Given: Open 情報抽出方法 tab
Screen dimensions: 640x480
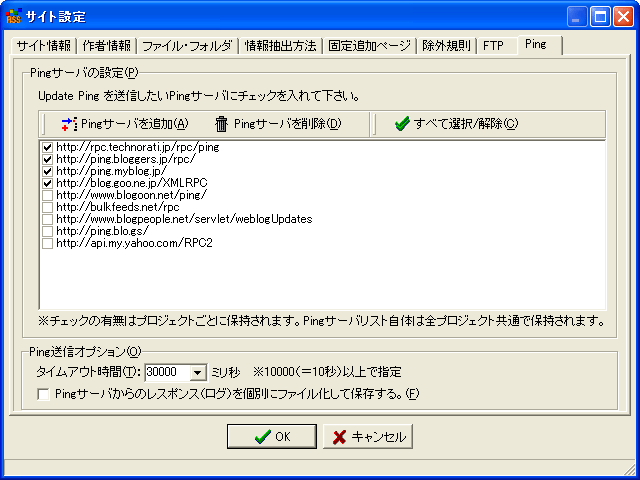Looking at the screenshot, I should coord(280,46).
